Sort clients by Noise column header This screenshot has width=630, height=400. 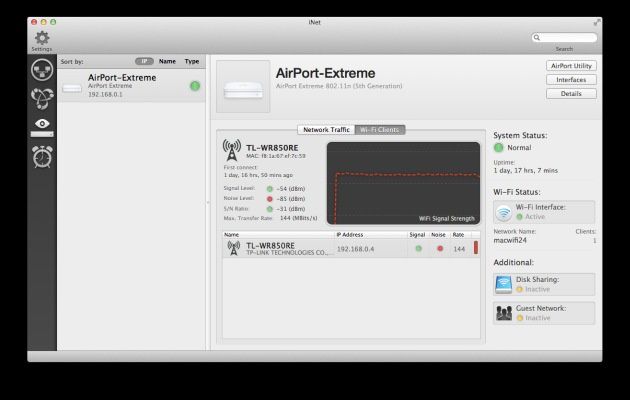pyautogui.click(x=438, y=235)
